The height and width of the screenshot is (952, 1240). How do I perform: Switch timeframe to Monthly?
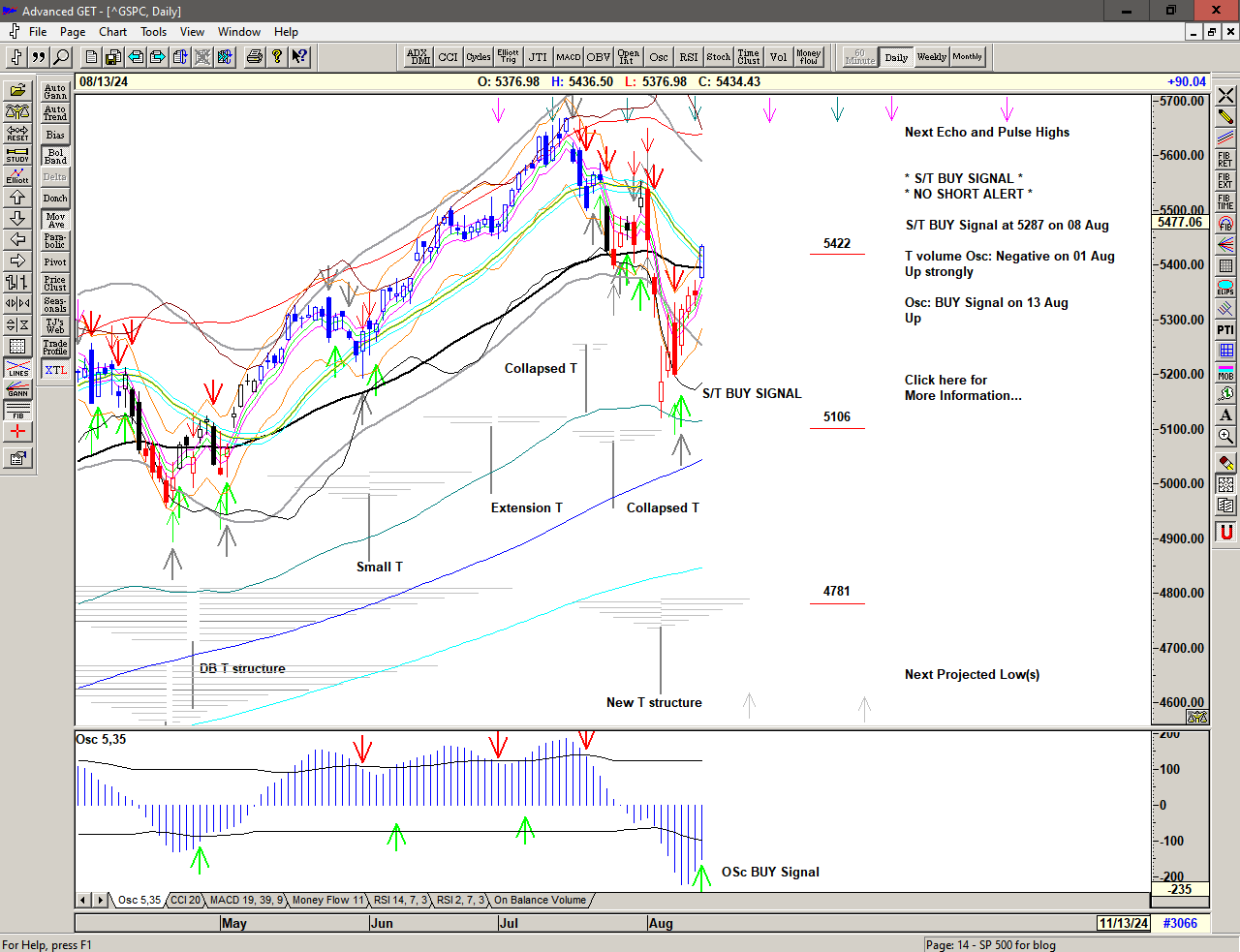[967, 57]
